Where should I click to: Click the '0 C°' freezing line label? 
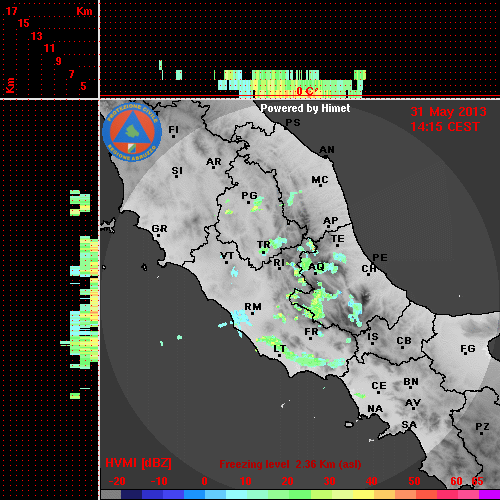[x=306, y=91]
